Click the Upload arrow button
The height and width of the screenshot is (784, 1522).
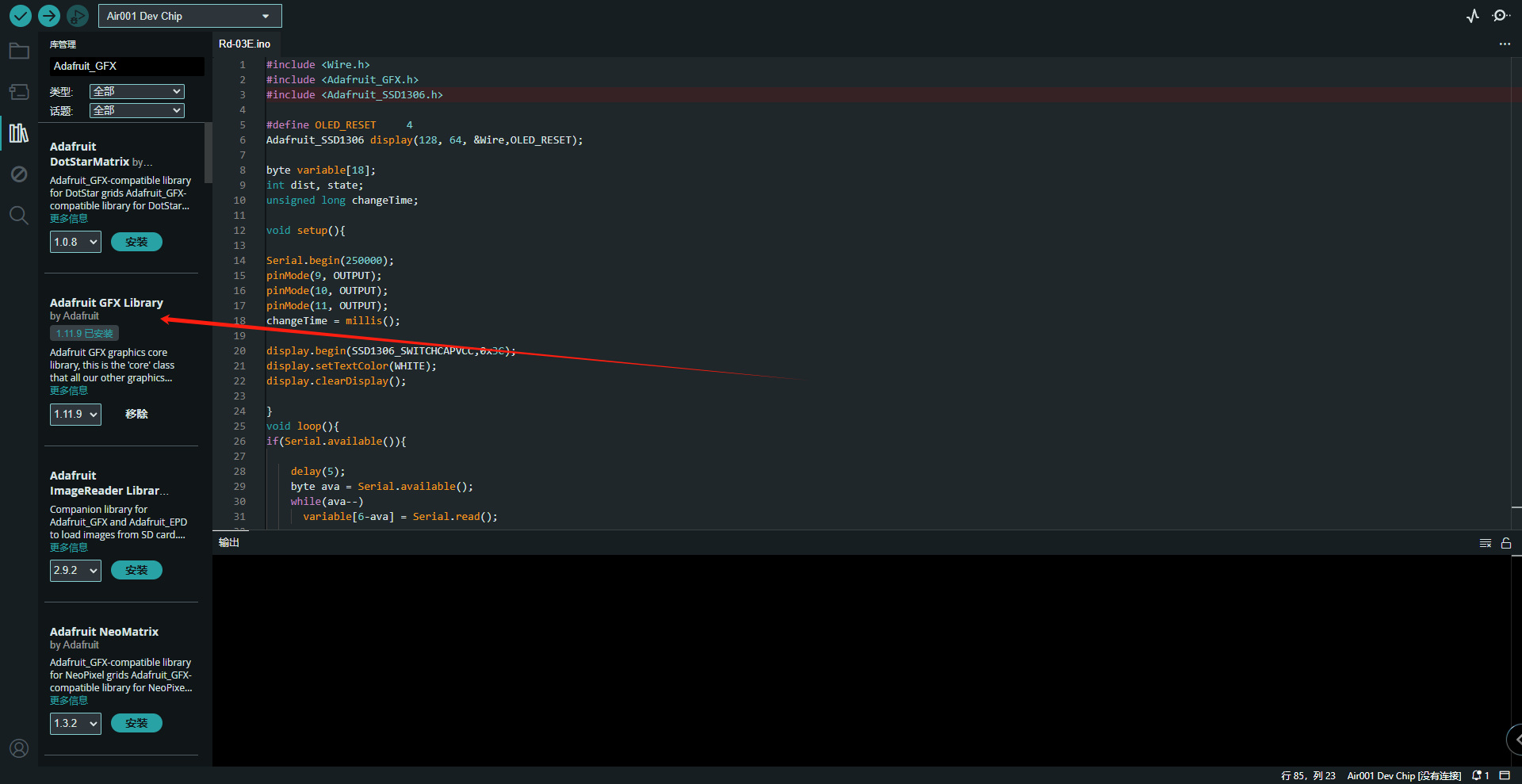pos(49,15)
